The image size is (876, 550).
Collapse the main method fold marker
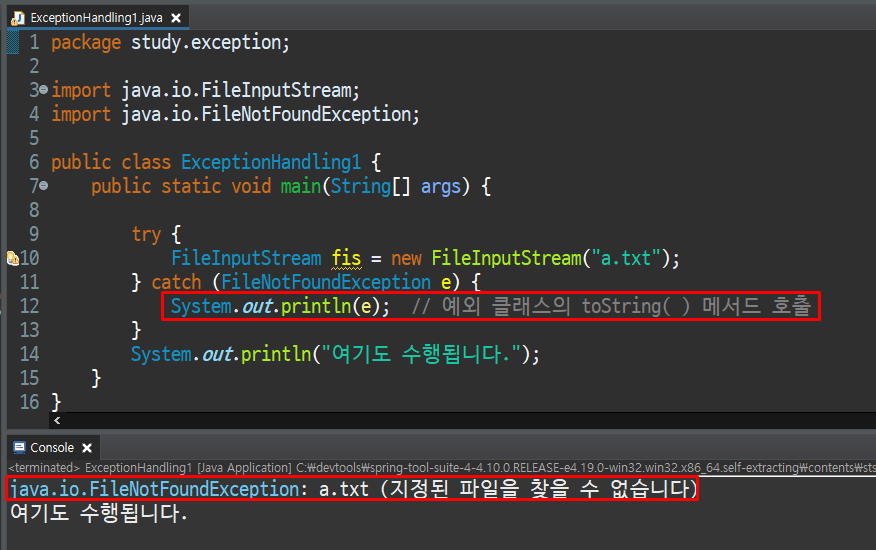click(44, 186)
